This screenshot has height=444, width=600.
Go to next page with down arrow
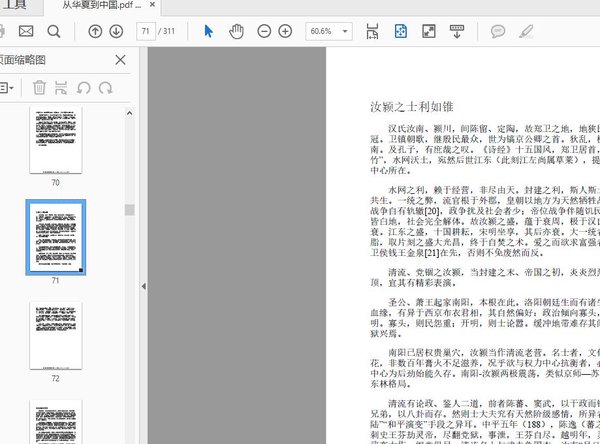coord(116,31)
